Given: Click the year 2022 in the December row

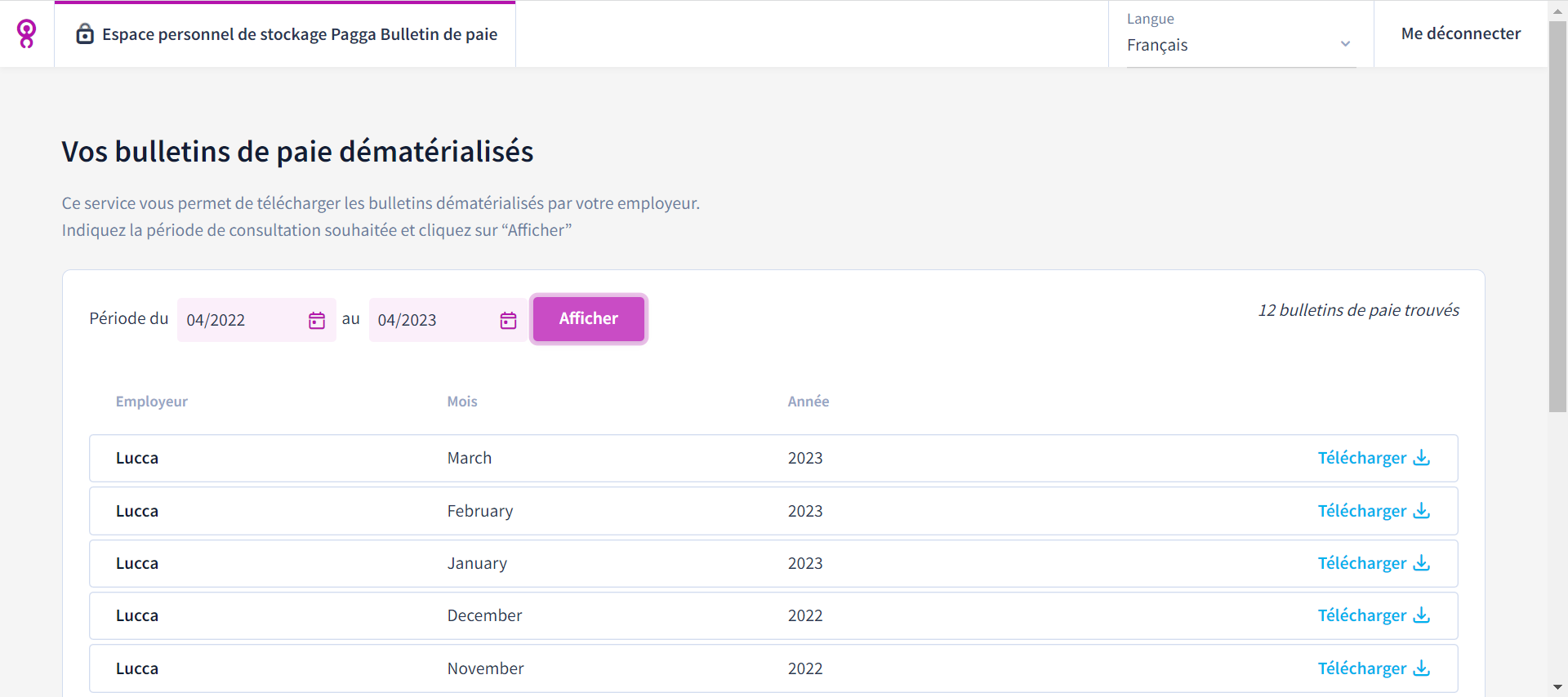Looking at the screenshot, I should coord(805,615).
